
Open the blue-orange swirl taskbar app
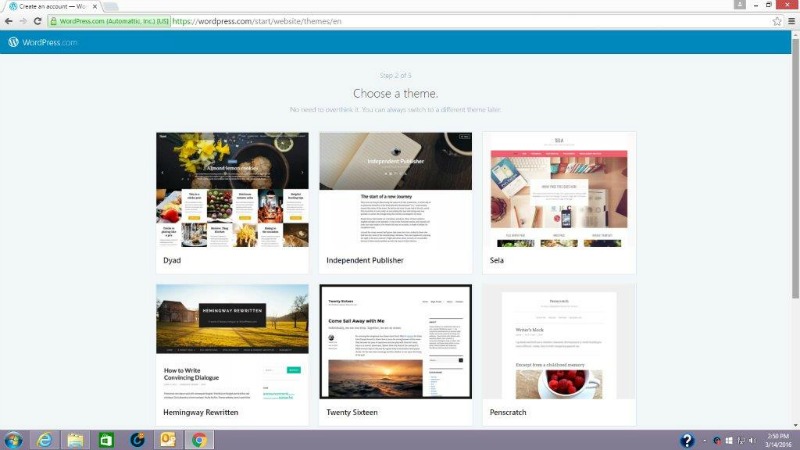(x=137, y=440)
